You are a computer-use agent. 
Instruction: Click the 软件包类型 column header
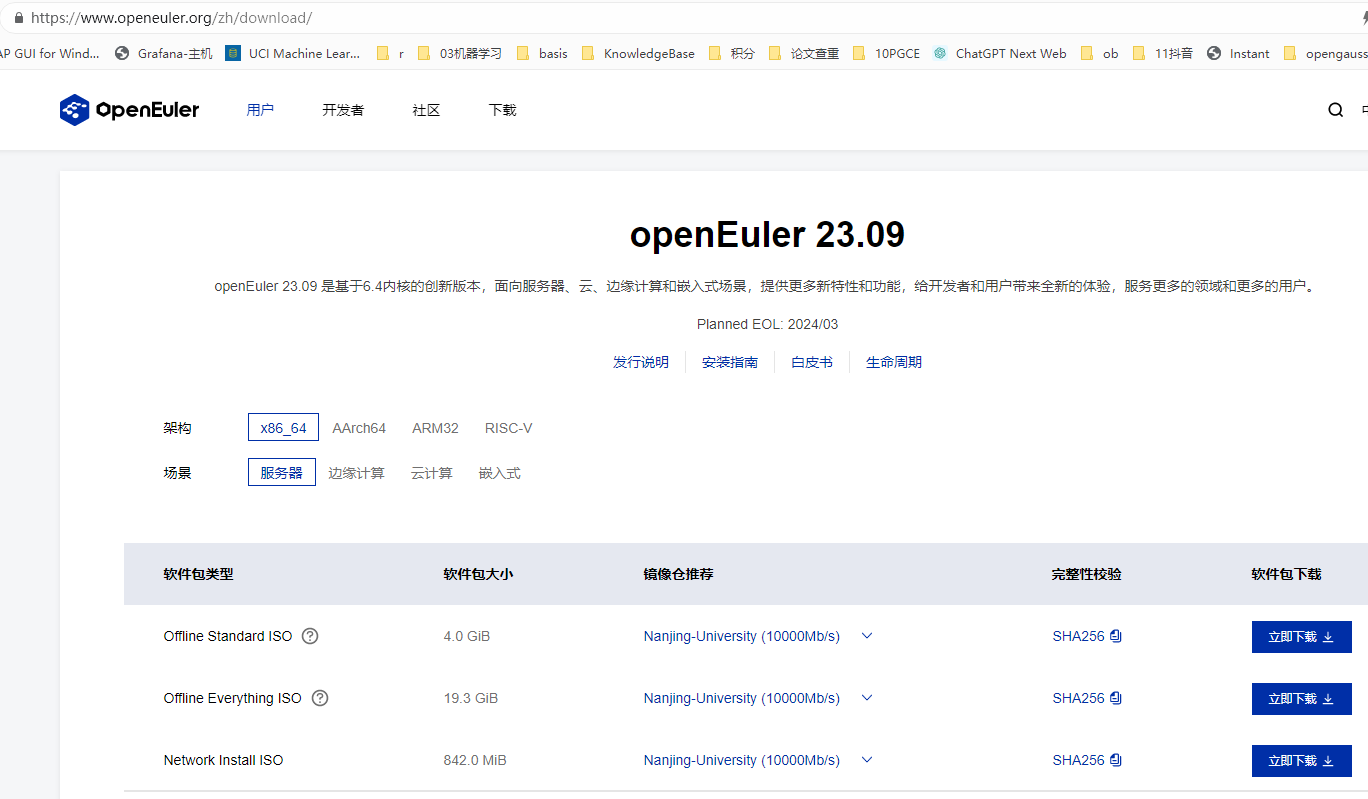[198, 574]
